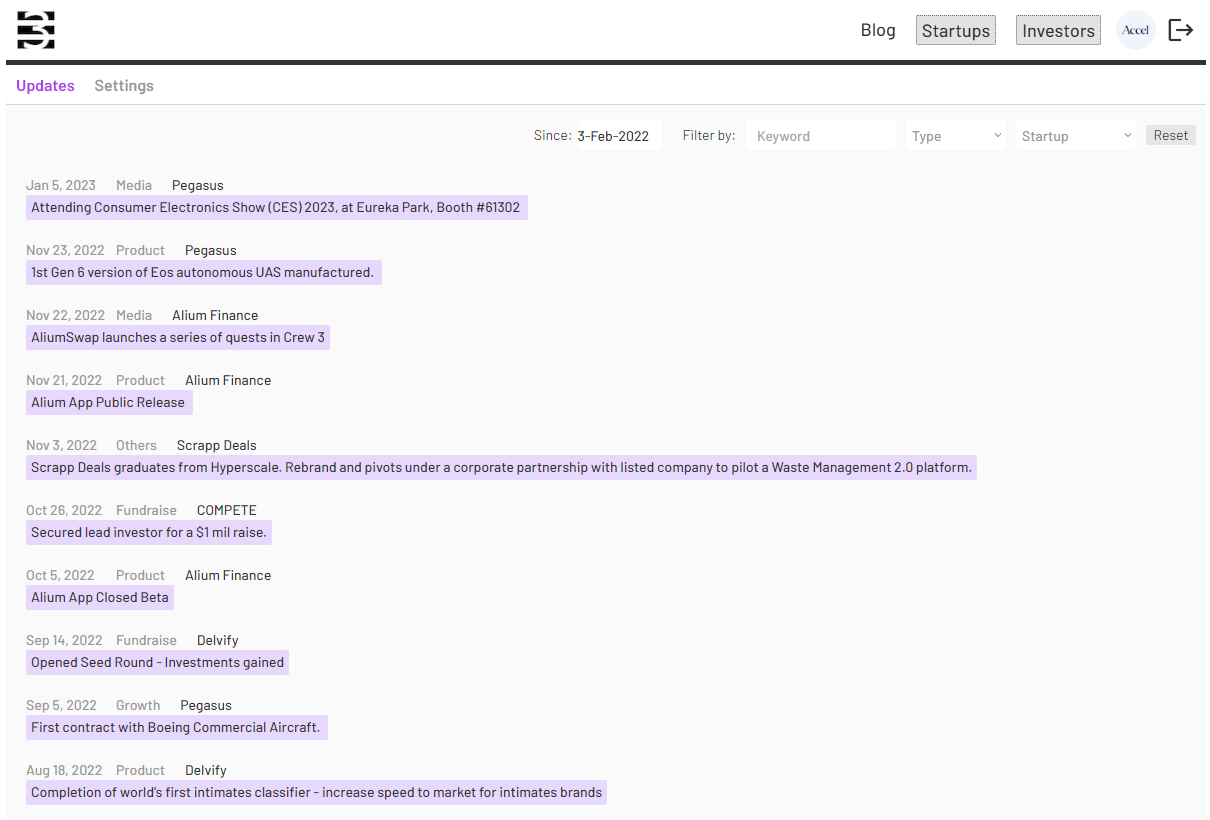
Task: Open the Eos autonomous UAS update
Action: [204, 273]
